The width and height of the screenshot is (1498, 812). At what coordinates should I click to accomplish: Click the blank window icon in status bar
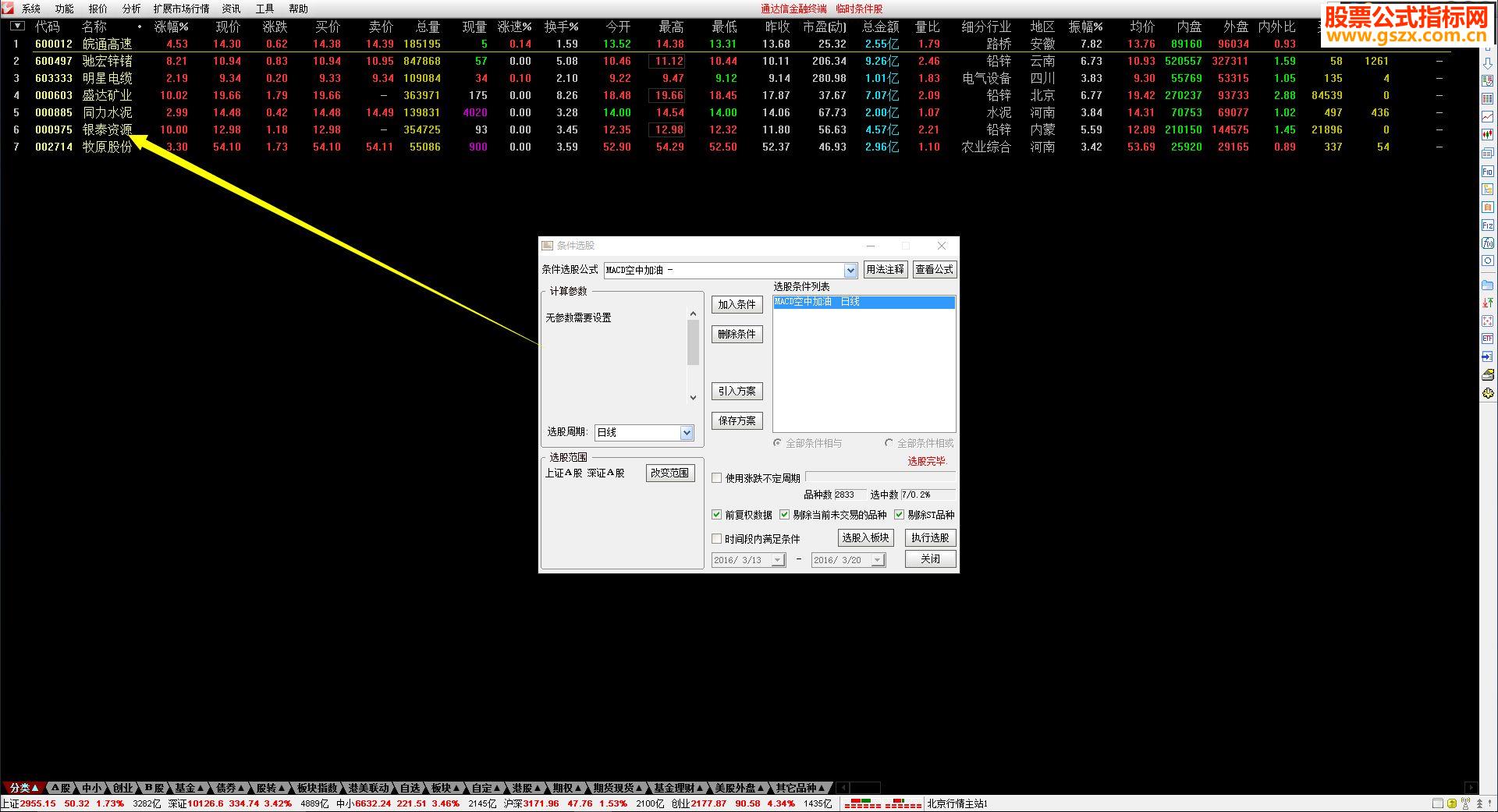(1438, 803)
